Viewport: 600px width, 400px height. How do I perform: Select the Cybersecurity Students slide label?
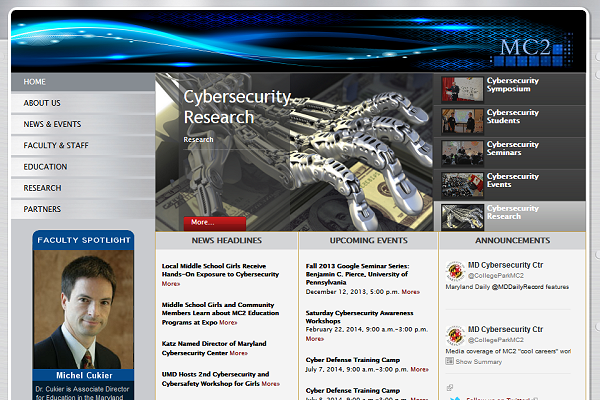513,116
